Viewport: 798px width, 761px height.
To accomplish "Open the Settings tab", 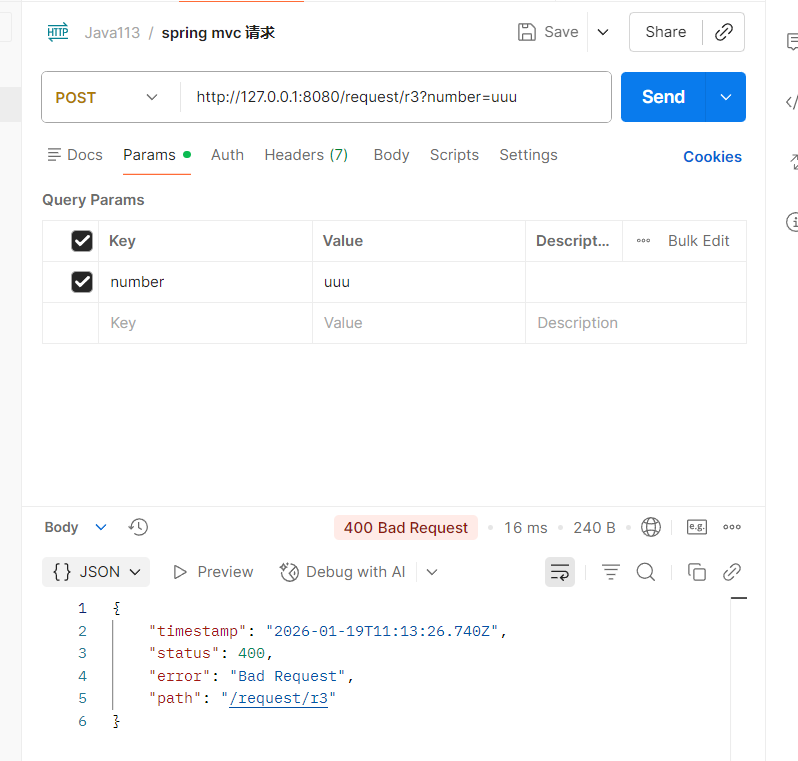I will click(x=528, y=155).
